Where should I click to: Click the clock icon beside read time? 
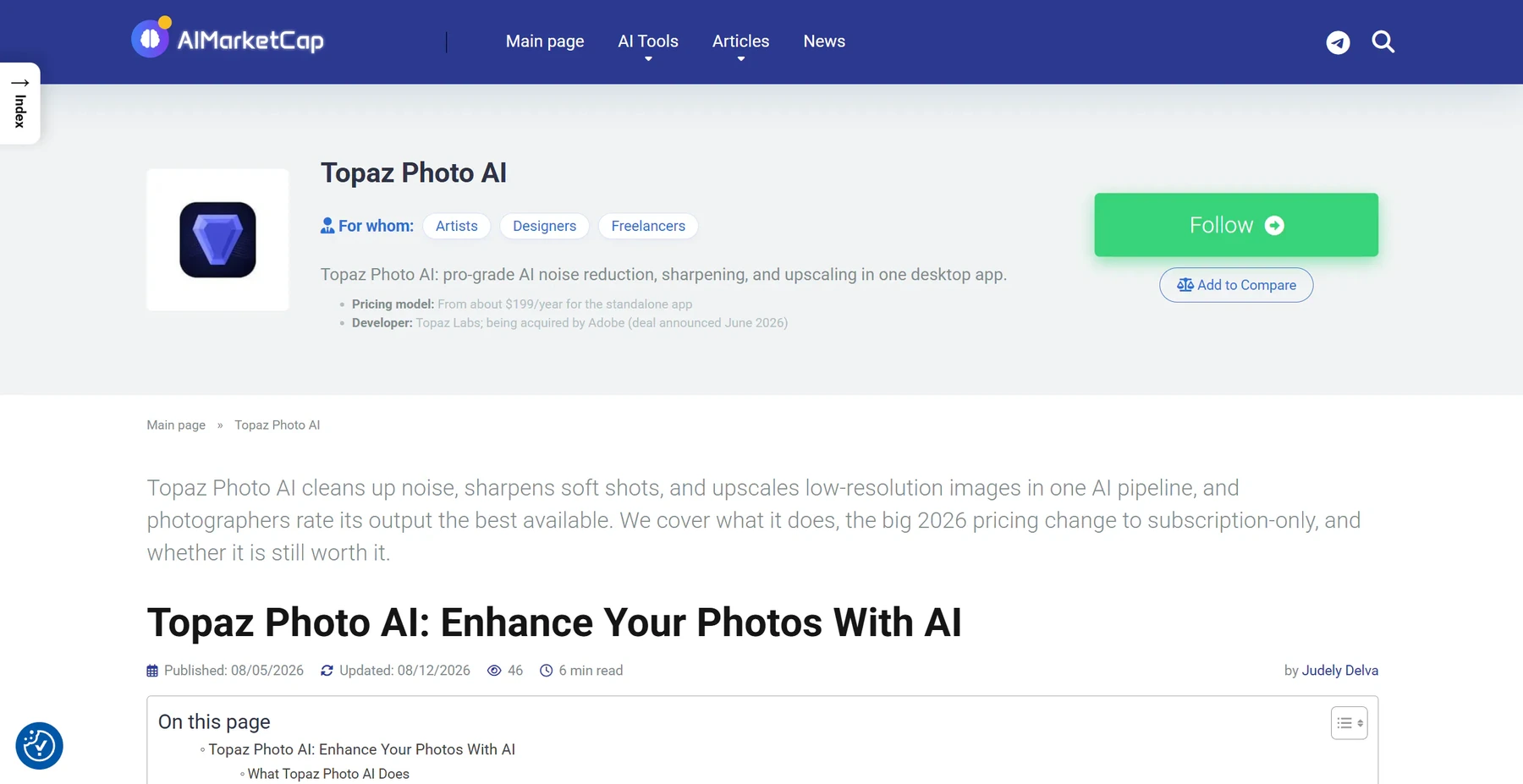pos(547,671)
